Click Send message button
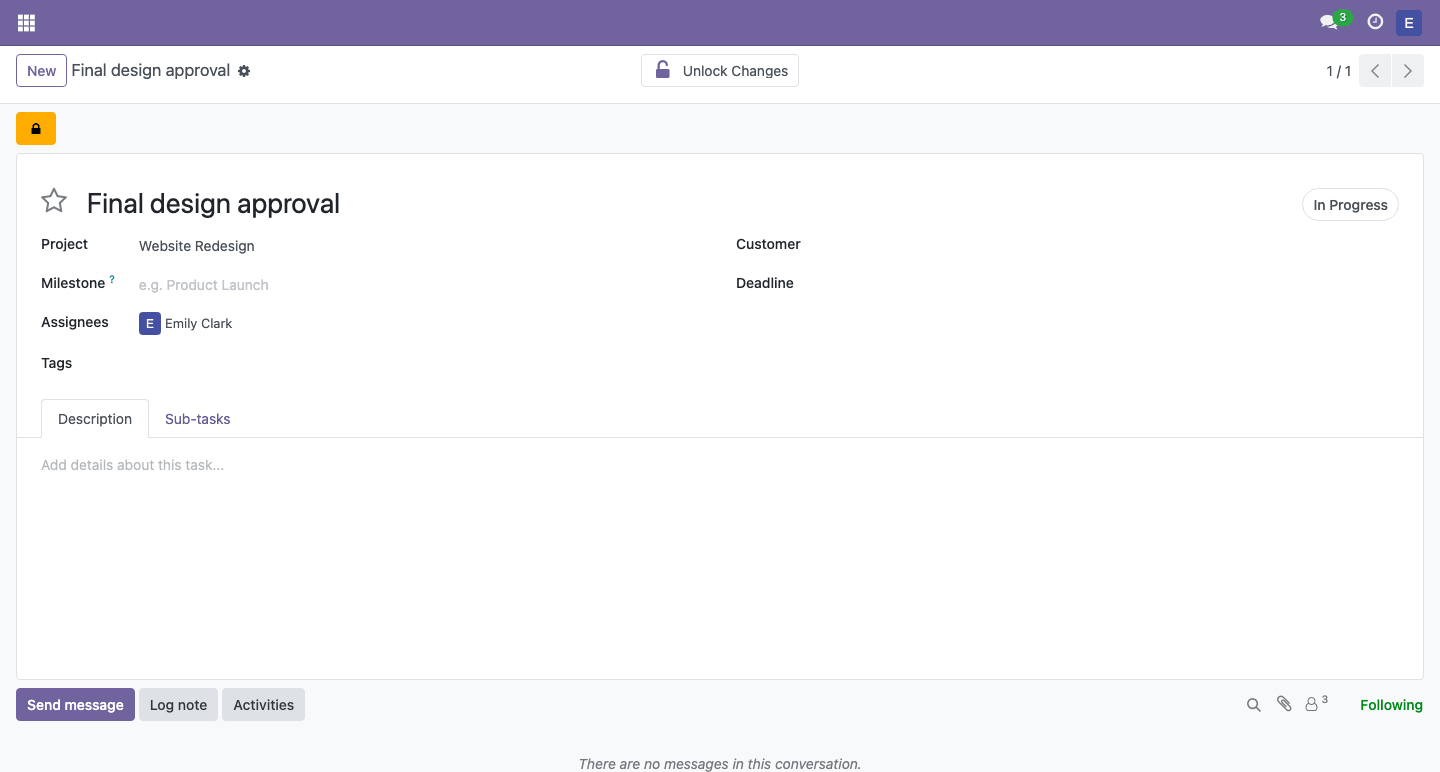The width and height of the screenshot is (1440, 772). 75,704
